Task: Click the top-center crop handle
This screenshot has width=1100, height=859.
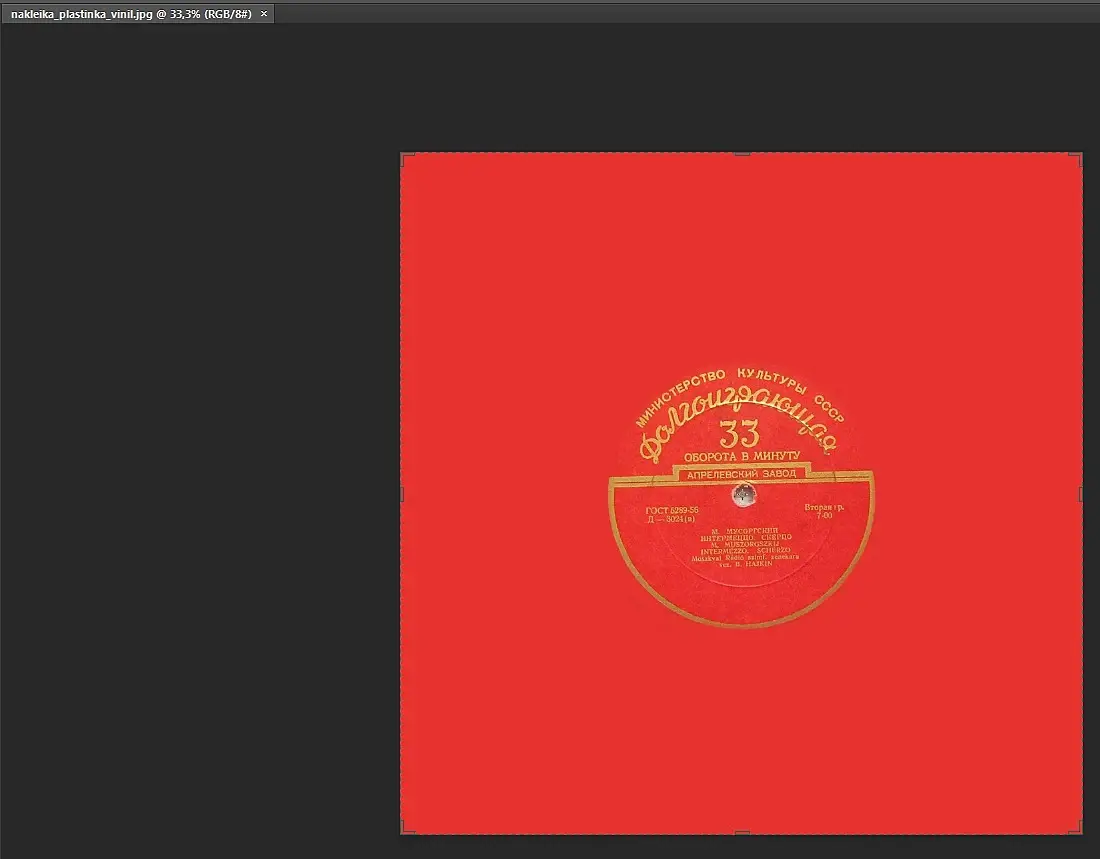Action: tap(742, 154)
